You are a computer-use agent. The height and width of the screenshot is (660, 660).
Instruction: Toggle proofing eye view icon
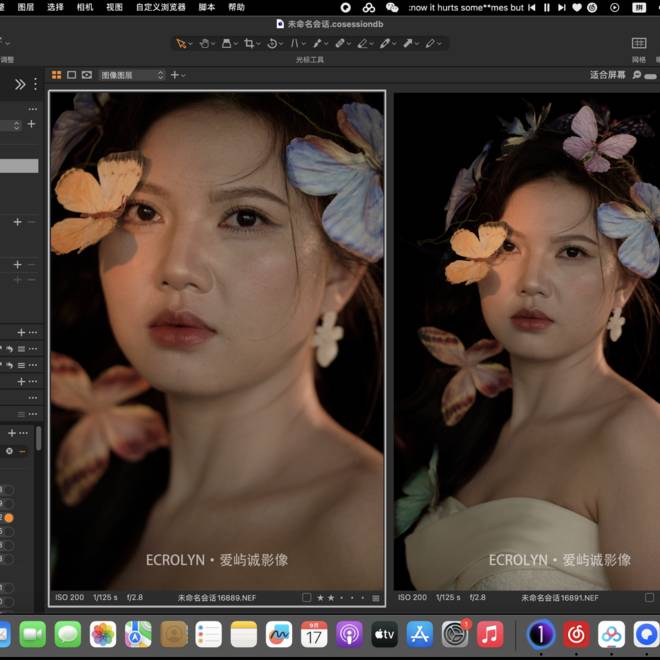tap(87, 75)
